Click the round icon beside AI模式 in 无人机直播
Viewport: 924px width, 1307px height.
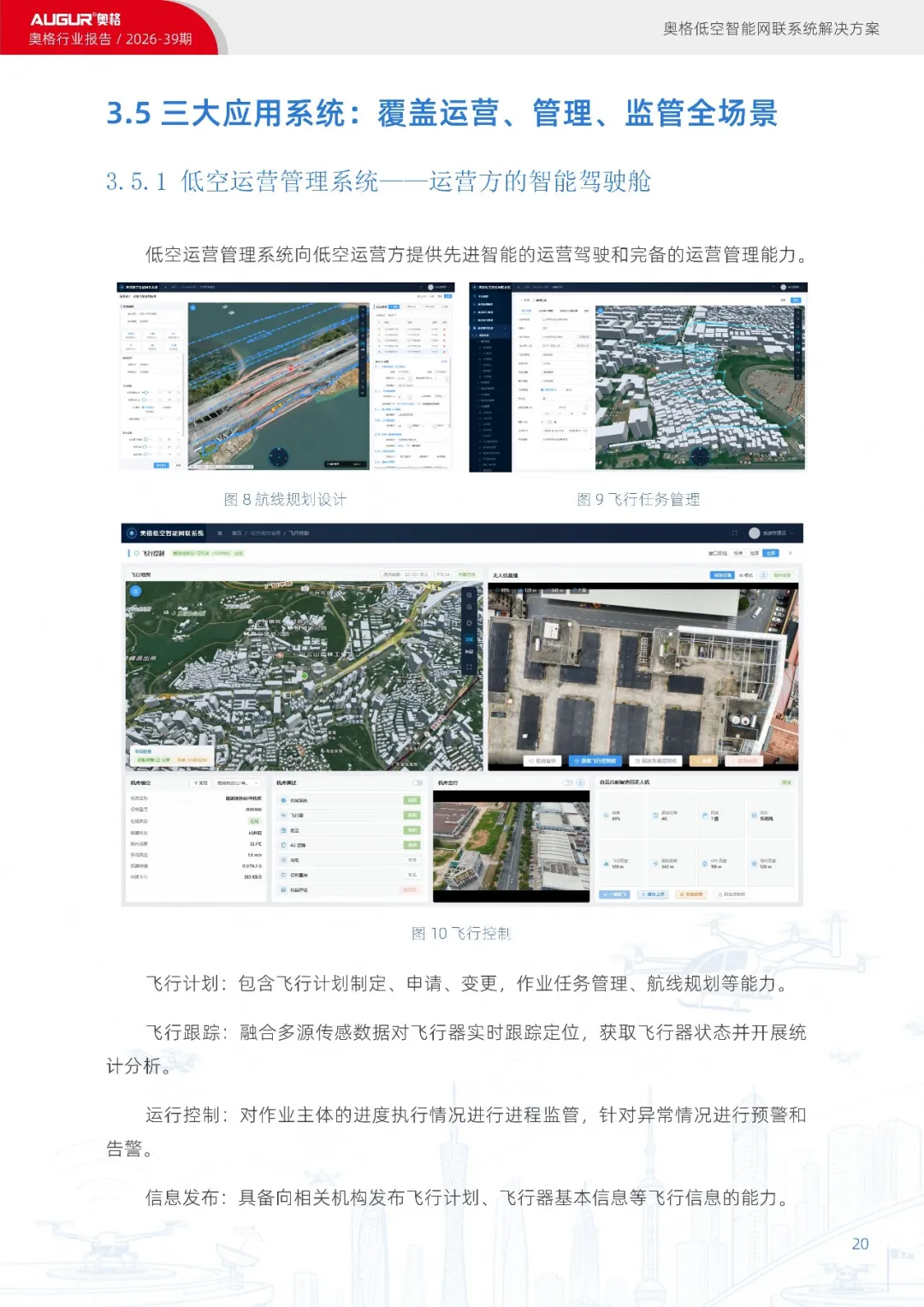tap(764, 575)
